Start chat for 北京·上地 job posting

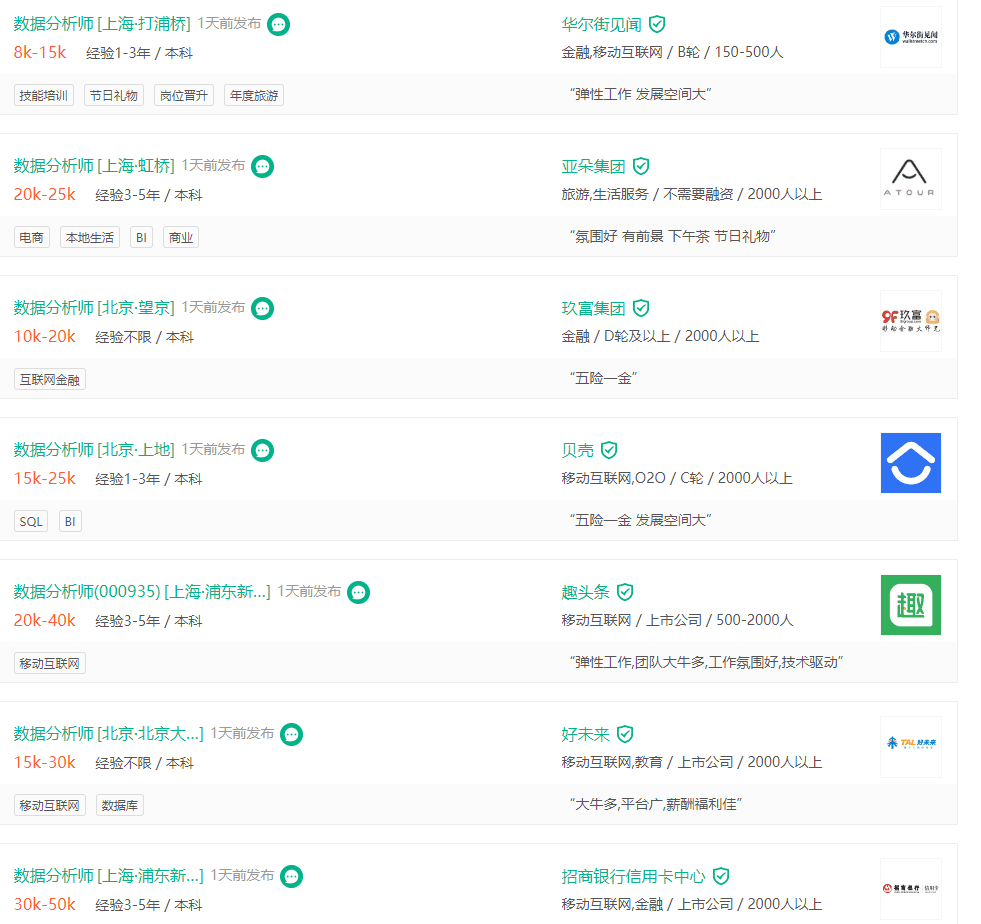[x=262, y=450]
